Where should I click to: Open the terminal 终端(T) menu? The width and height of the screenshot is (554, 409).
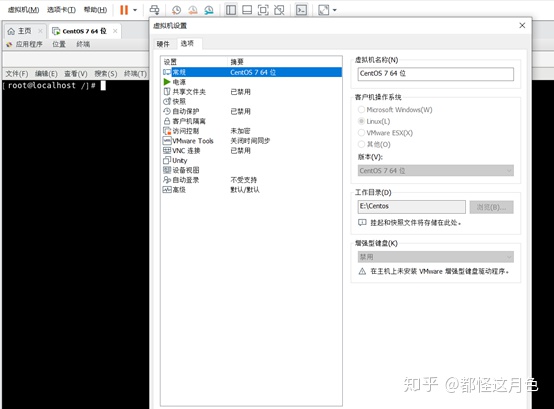click(135, 73)
